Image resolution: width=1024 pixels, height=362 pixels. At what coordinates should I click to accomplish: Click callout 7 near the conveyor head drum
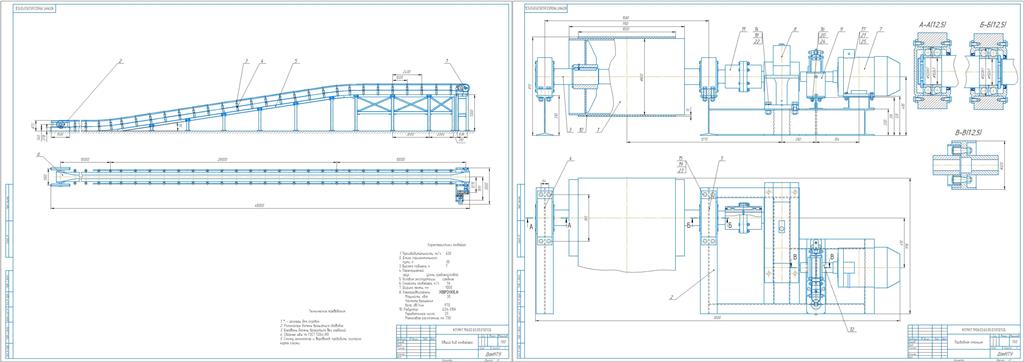[x=447, y=61]
